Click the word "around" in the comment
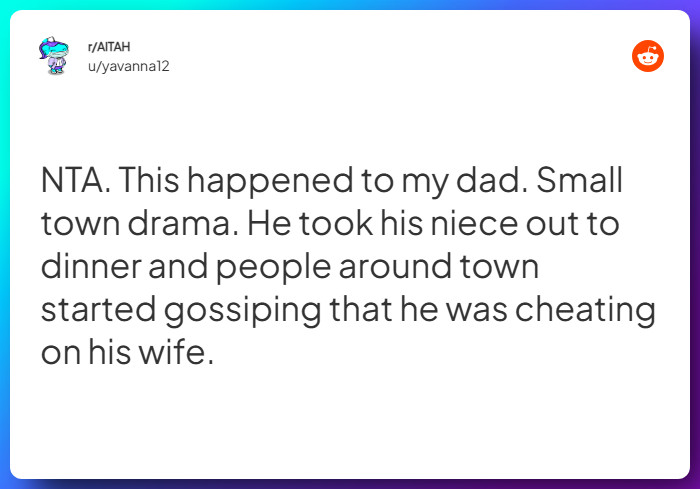700x489 pixels. tap(395, 267)
